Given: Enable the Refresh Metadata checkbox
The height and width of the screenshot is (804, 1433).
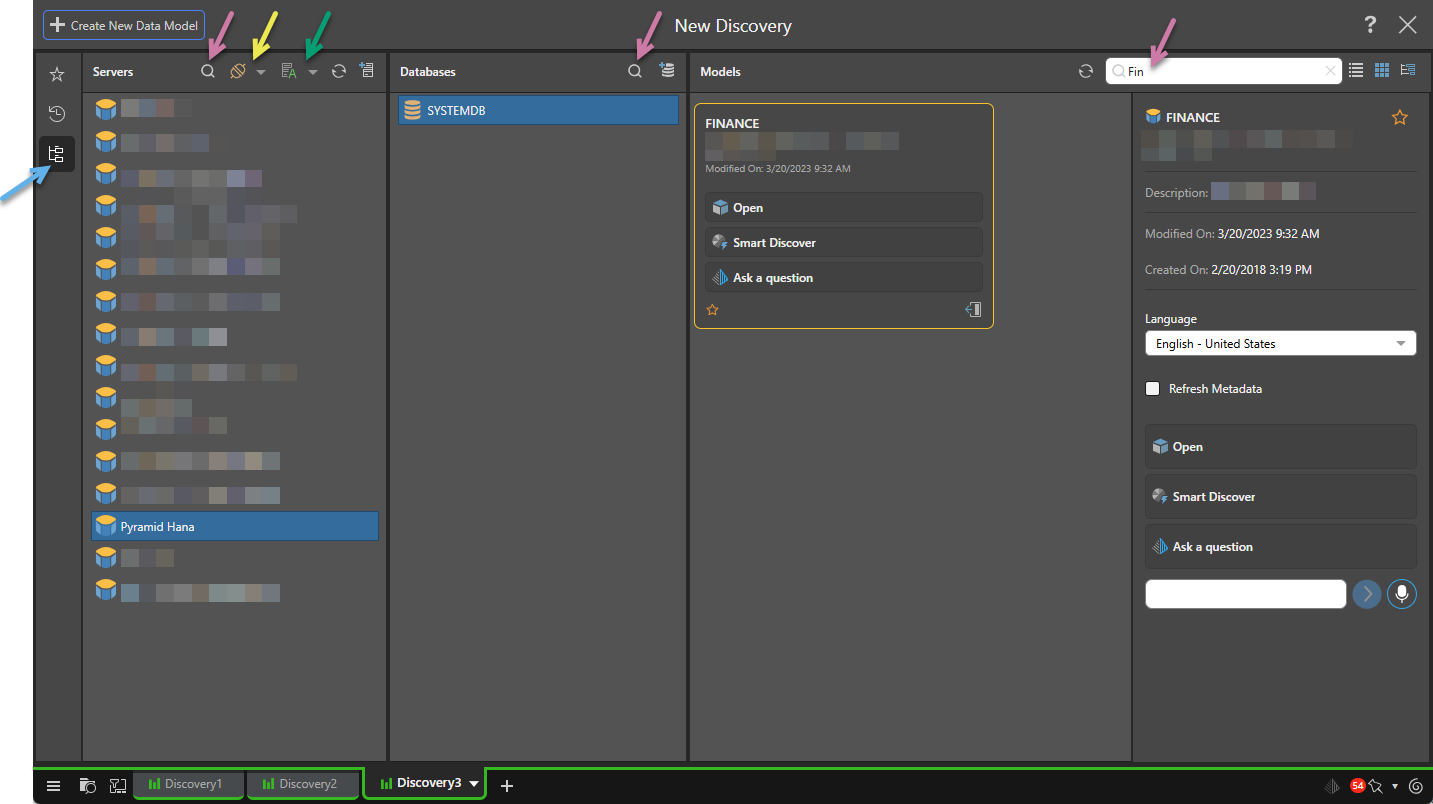Looking at the screenshot, I should tap(1153, 389).
